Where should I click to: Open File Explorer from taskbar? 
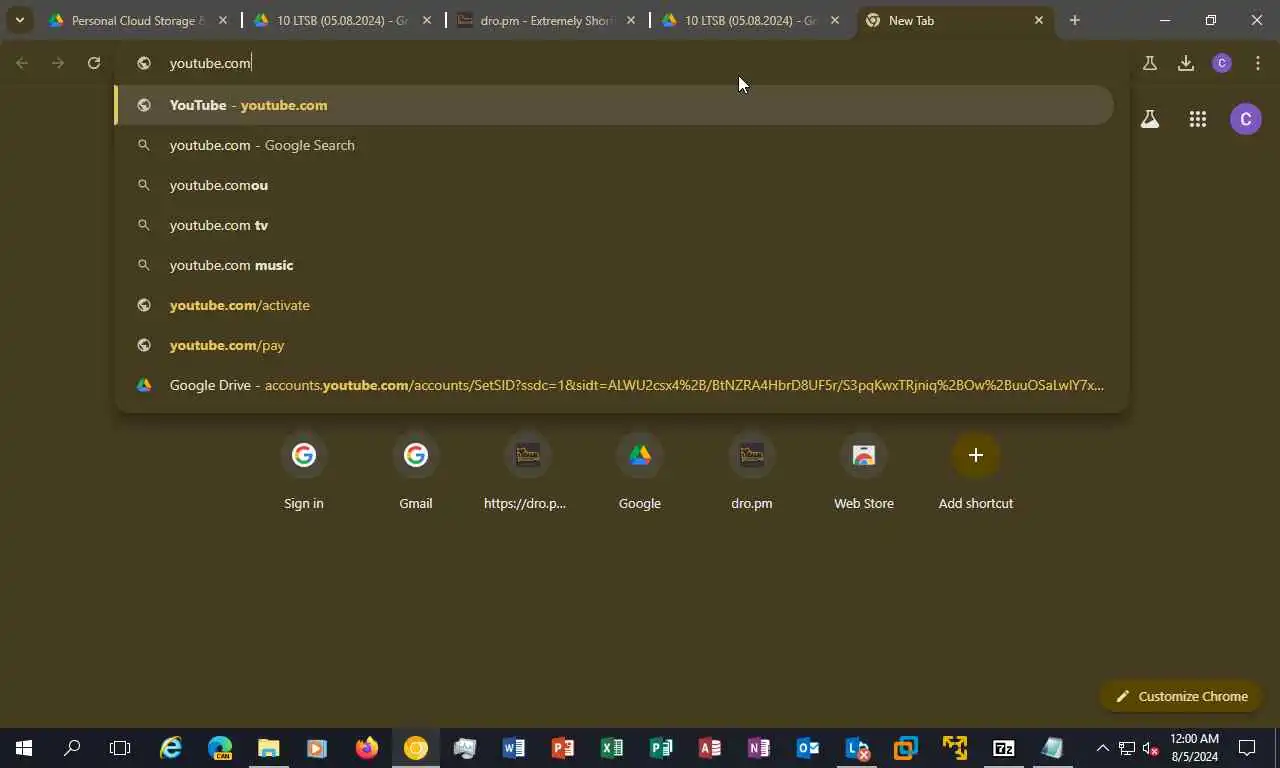click(x=269, y=748)
